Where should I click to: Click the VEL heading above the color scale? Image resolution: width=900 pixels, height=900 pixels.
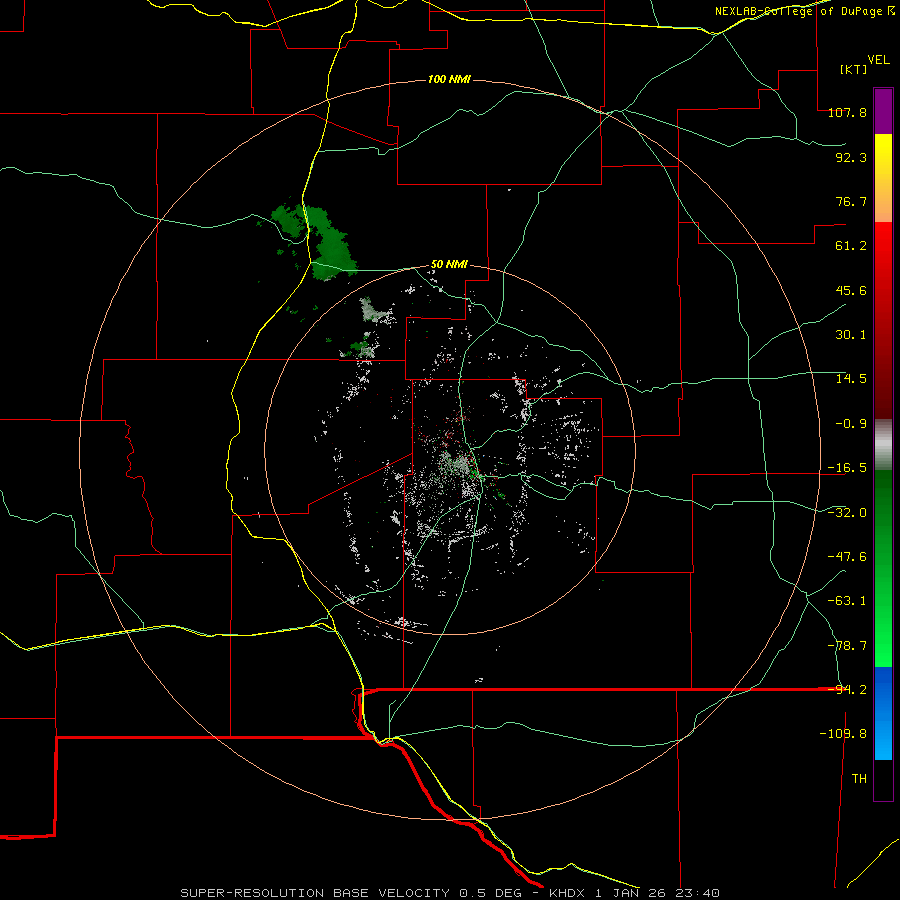coord(878,60)
